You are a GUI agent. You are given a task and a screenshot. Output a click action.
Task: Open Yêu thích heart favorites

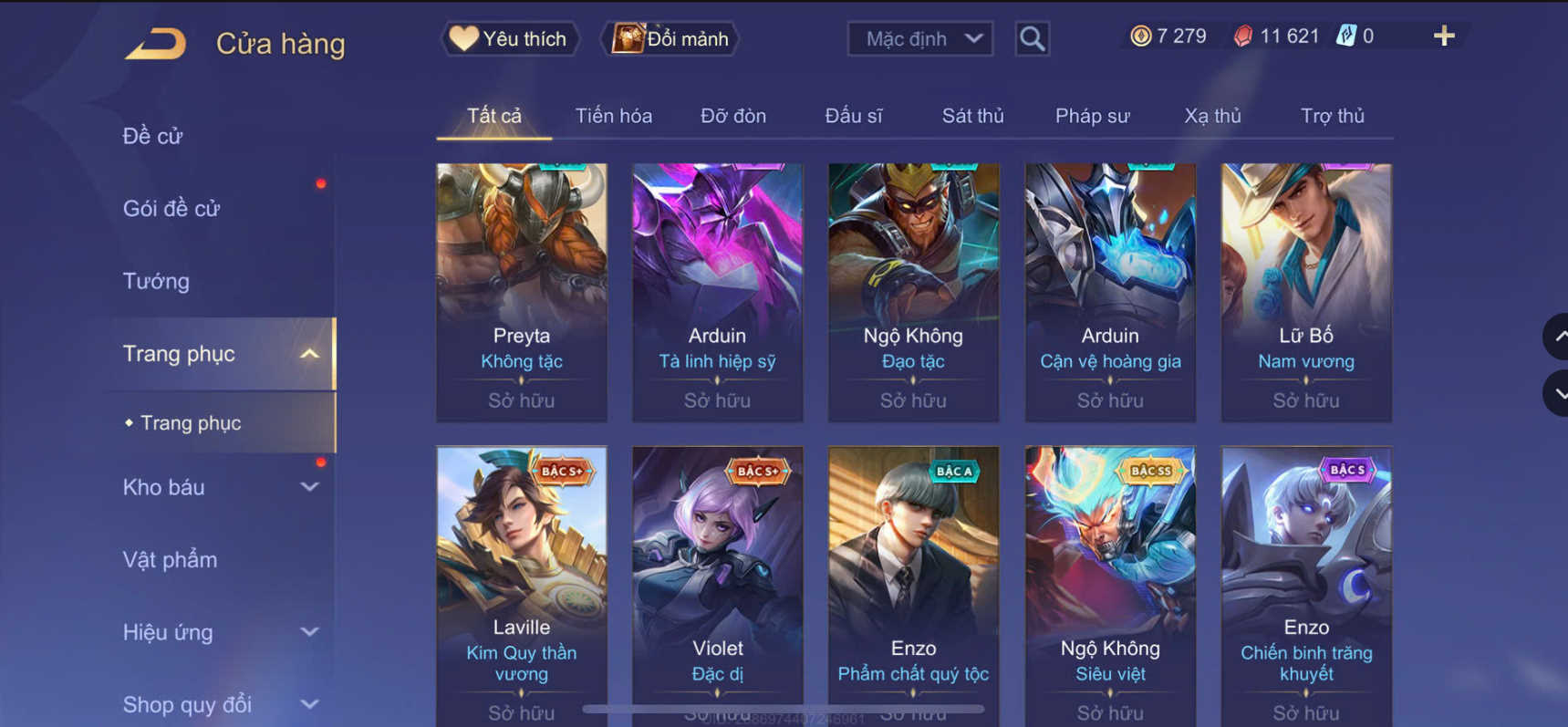click(510, 38)
